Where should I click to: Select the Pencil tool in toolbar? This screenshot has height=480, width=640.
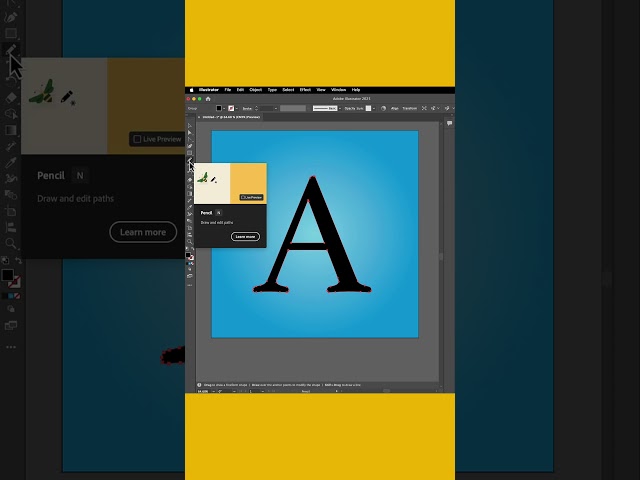(x=189, y=160)
